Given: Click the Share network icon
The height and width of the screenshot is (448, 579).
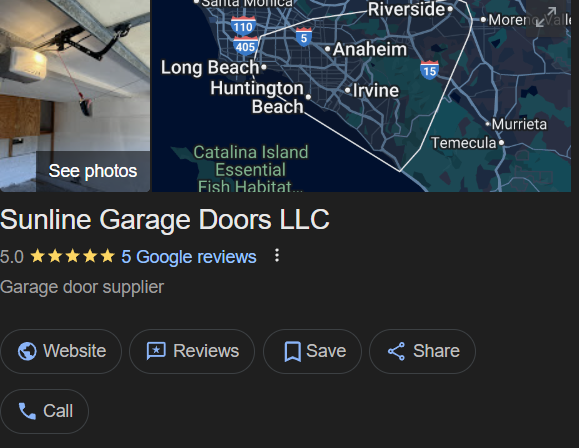Looking at the screenshot, I should click(396, 351).
